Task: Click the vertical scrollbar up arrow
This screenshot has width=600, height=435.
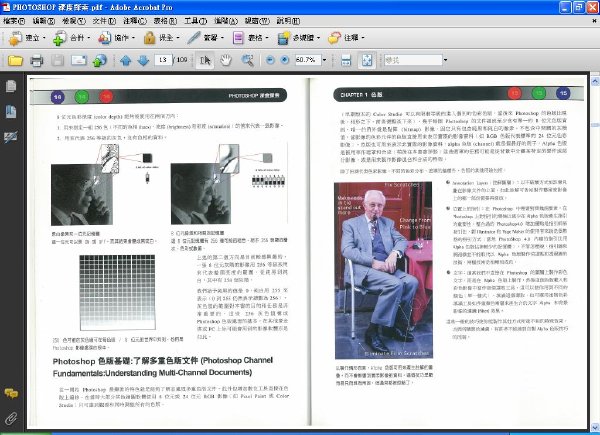Action: 595,81
